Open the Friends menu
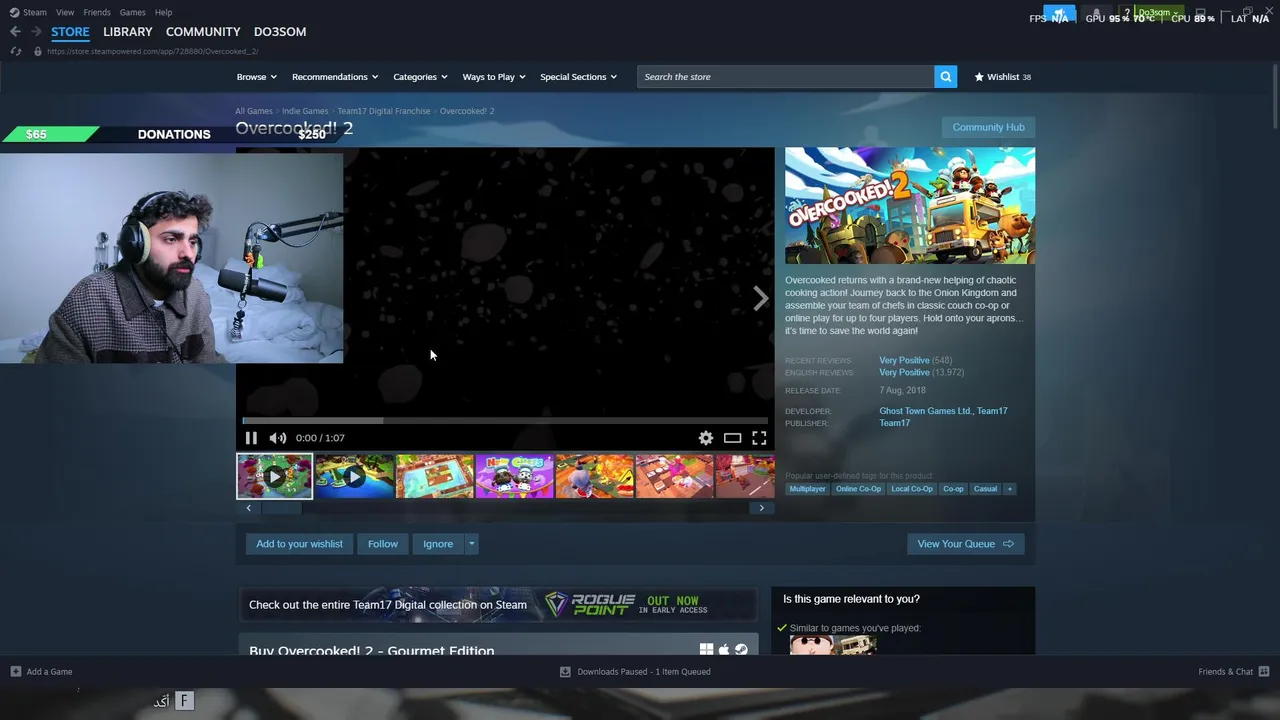The height and width of the screenshot is (720, 1280). tap(97, 12)
